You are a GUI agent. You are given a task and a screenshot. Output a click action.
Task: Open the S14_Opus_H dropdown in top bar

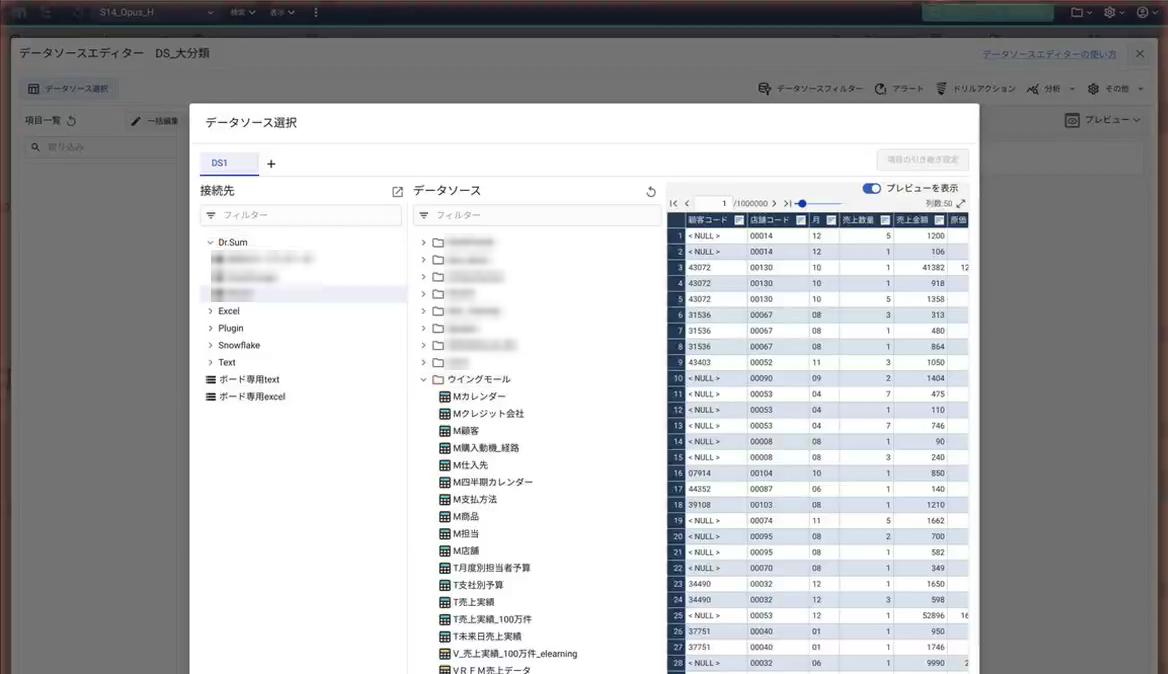156,13
